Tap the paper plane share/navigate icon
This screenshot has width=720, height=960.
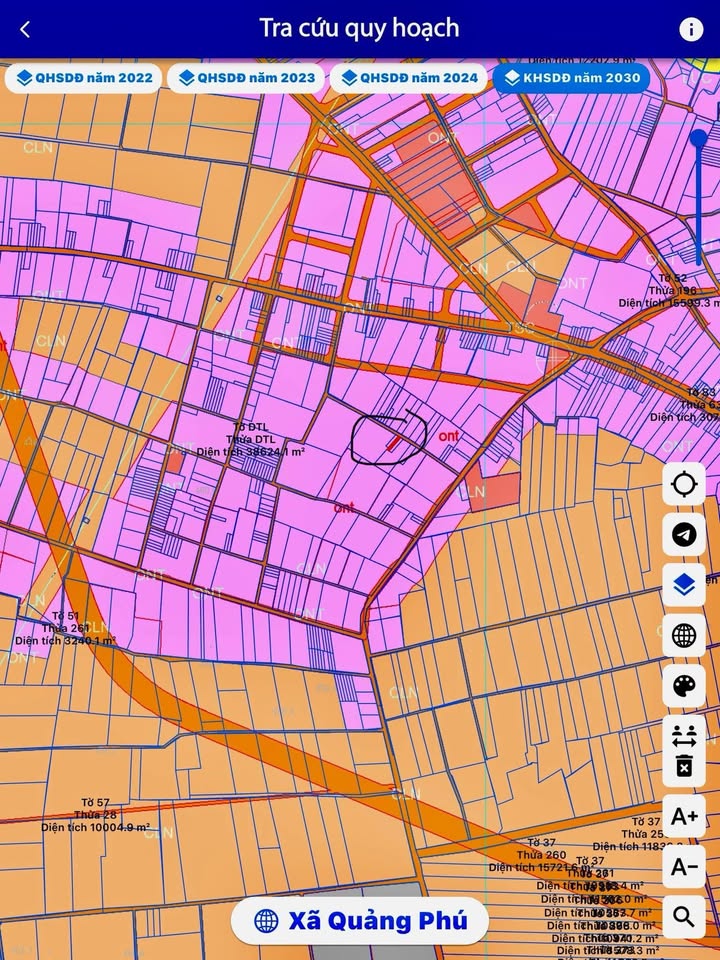(x=684, y=535)
